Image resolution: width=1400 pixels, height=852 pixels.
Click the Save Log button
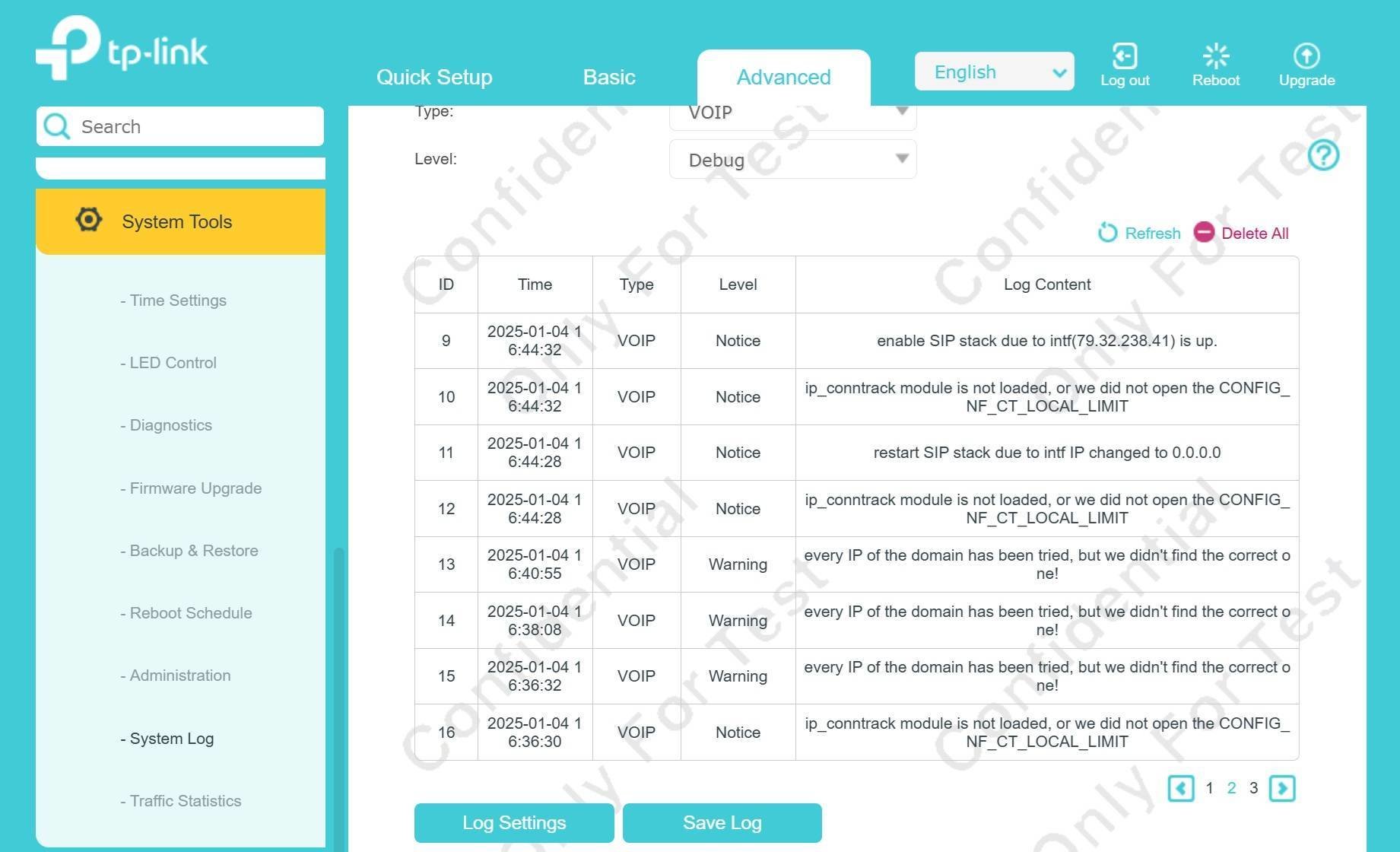pyautogui.click(x=722, y=823)
